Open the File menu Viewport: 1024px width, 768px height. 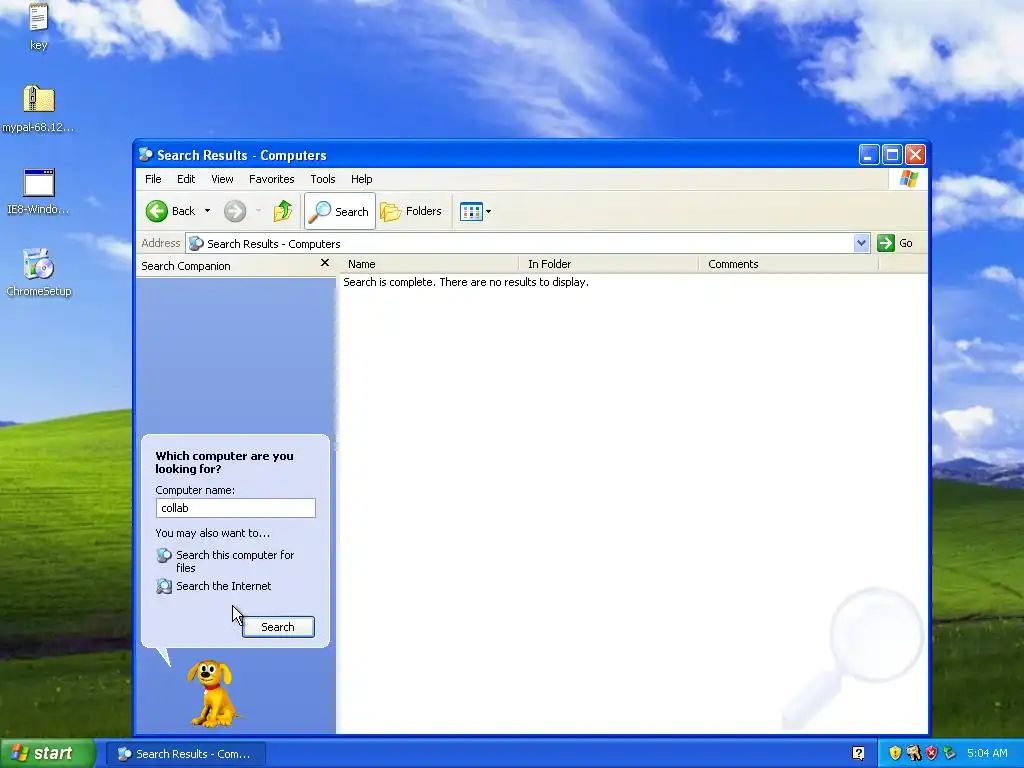point(153,179)
